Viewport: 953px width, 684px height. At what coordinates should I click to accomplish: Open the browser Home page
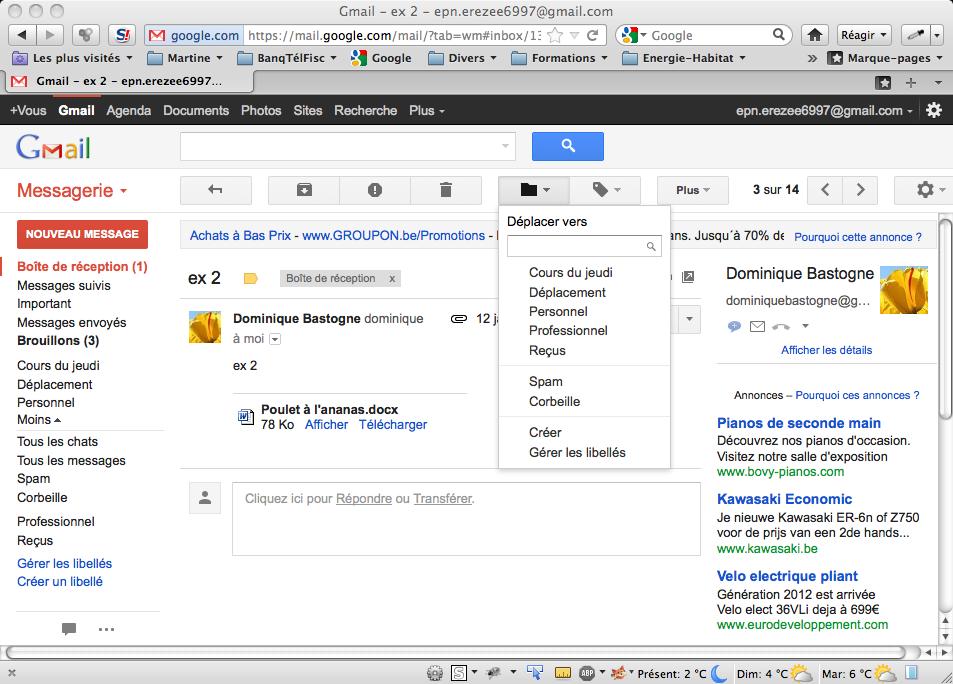tap(815, 35)
